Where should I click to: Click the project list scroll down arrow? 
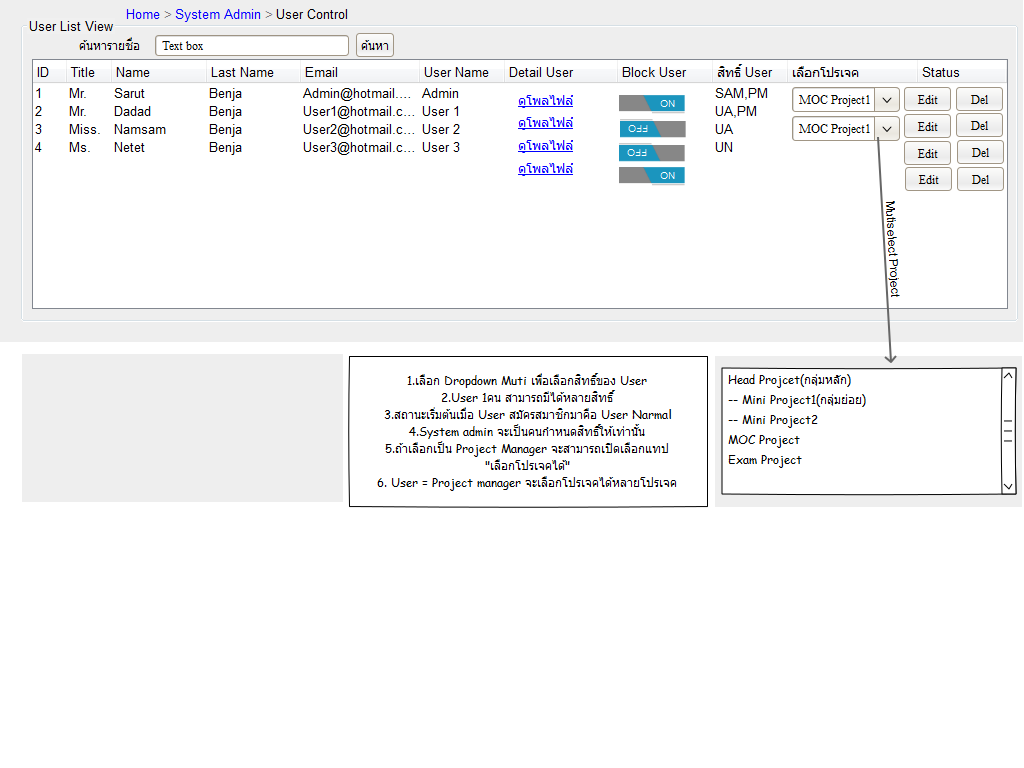pyautogui.click(x=1008, y=486)
